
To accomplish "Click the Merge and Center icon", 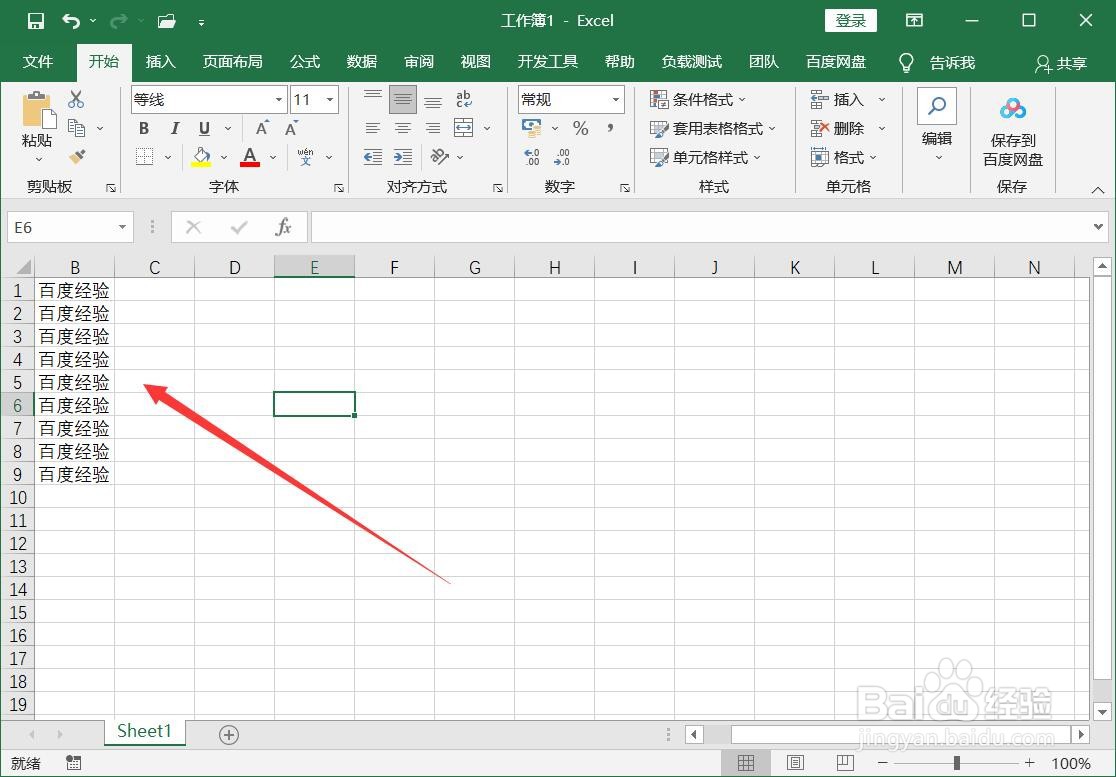I will pos(463,128).
